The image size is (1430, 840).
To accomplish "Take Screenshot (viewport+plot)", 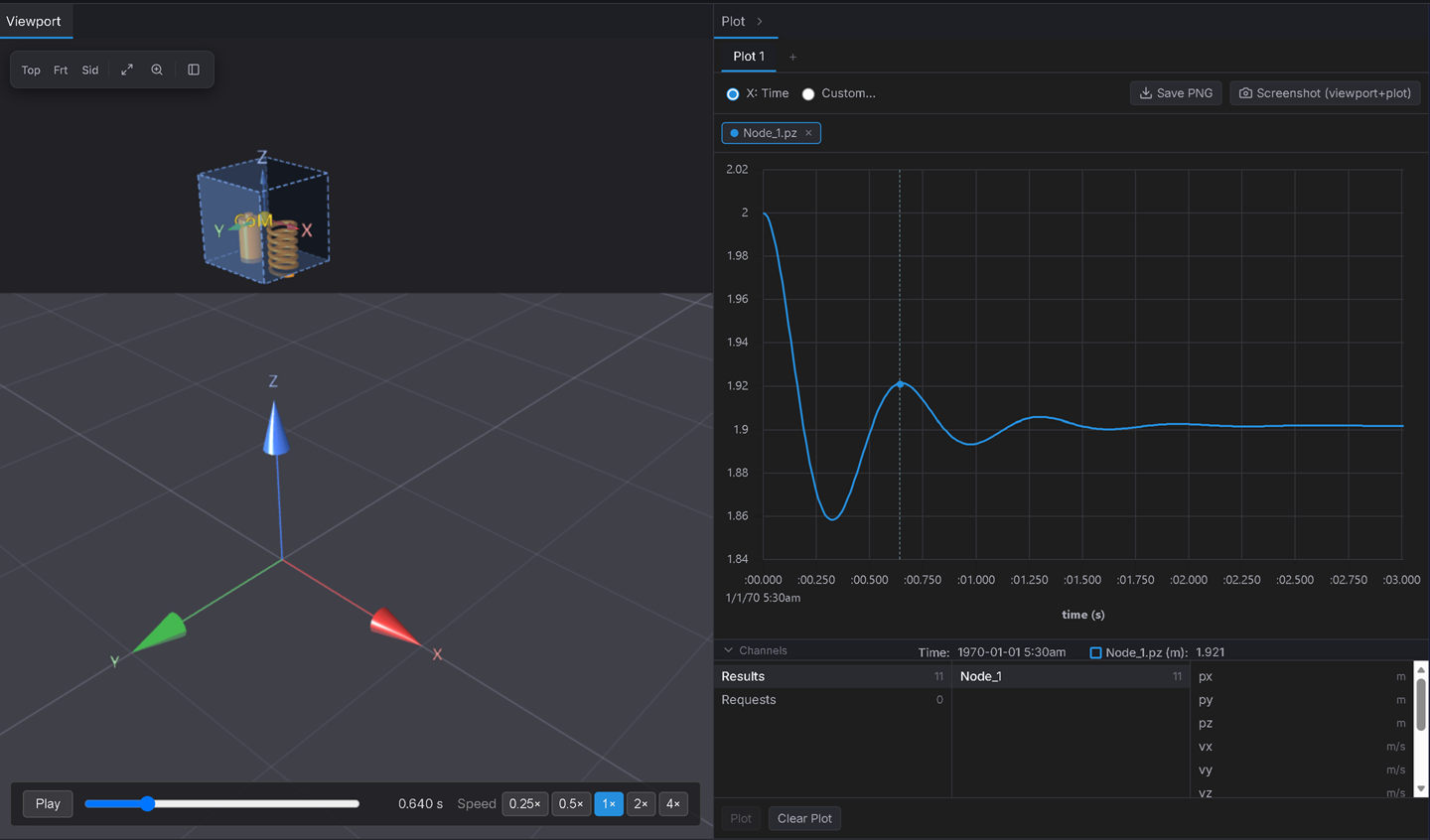I will point(1325,93).
